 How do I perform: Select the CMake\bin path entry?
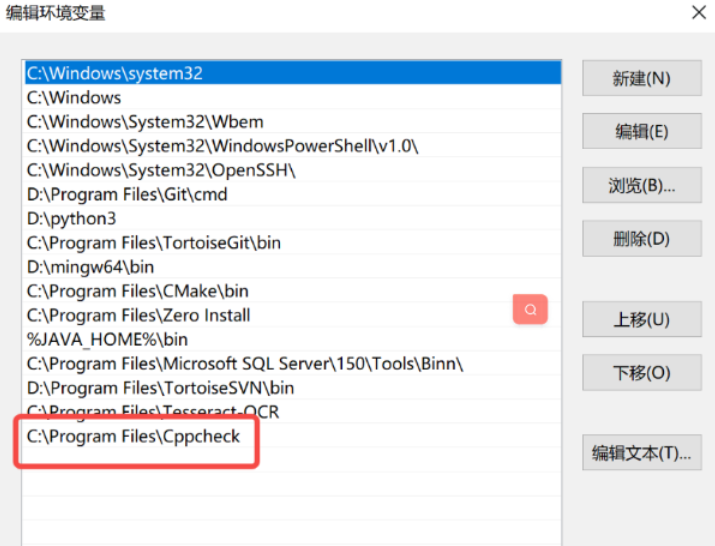click(x=293, y=291)
